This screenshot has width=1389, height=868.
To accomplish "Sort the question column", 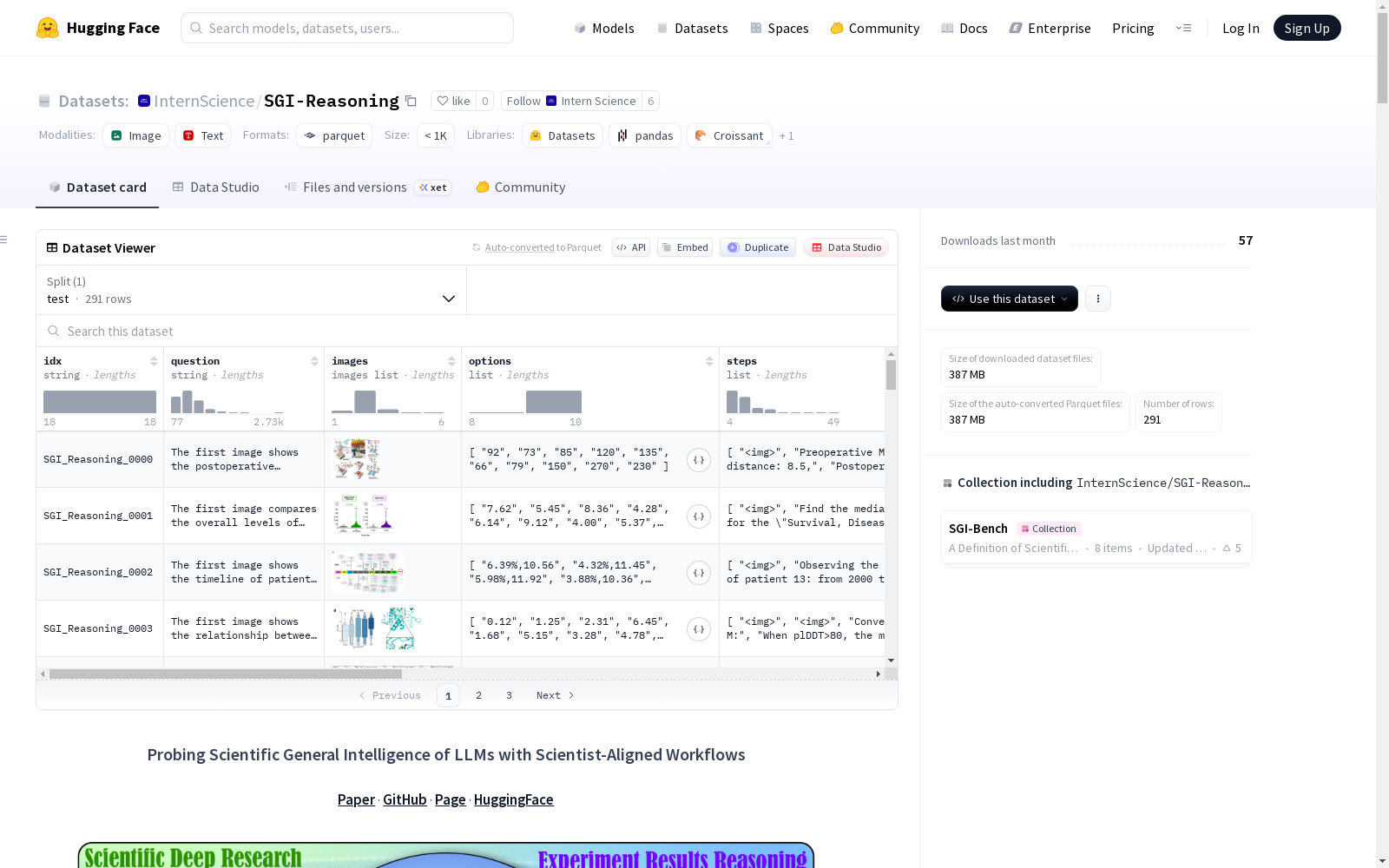I will pos(314,361).
